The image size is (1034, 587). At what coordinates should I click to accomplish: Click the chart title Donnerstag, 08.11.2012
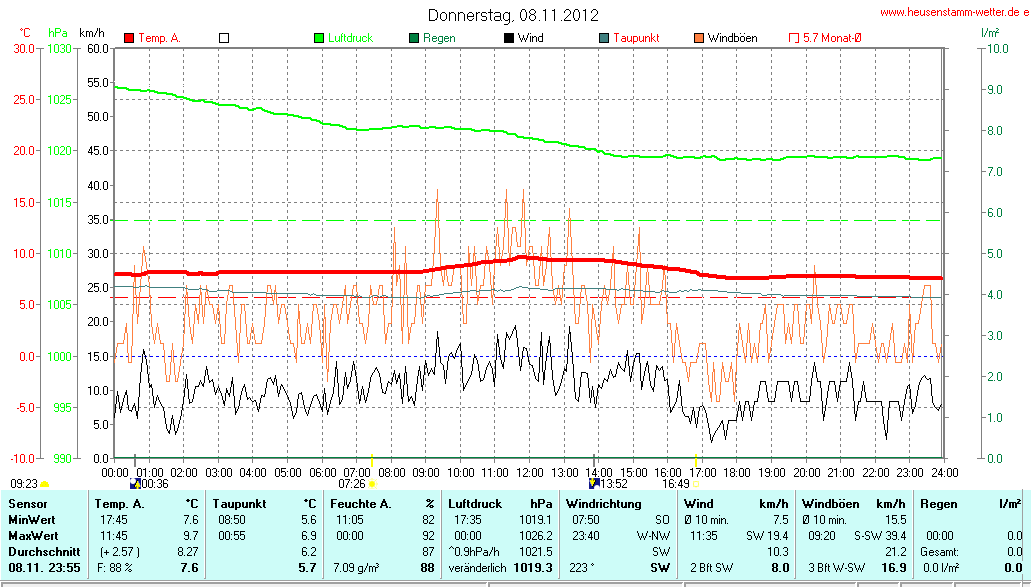tap(513, 15)
